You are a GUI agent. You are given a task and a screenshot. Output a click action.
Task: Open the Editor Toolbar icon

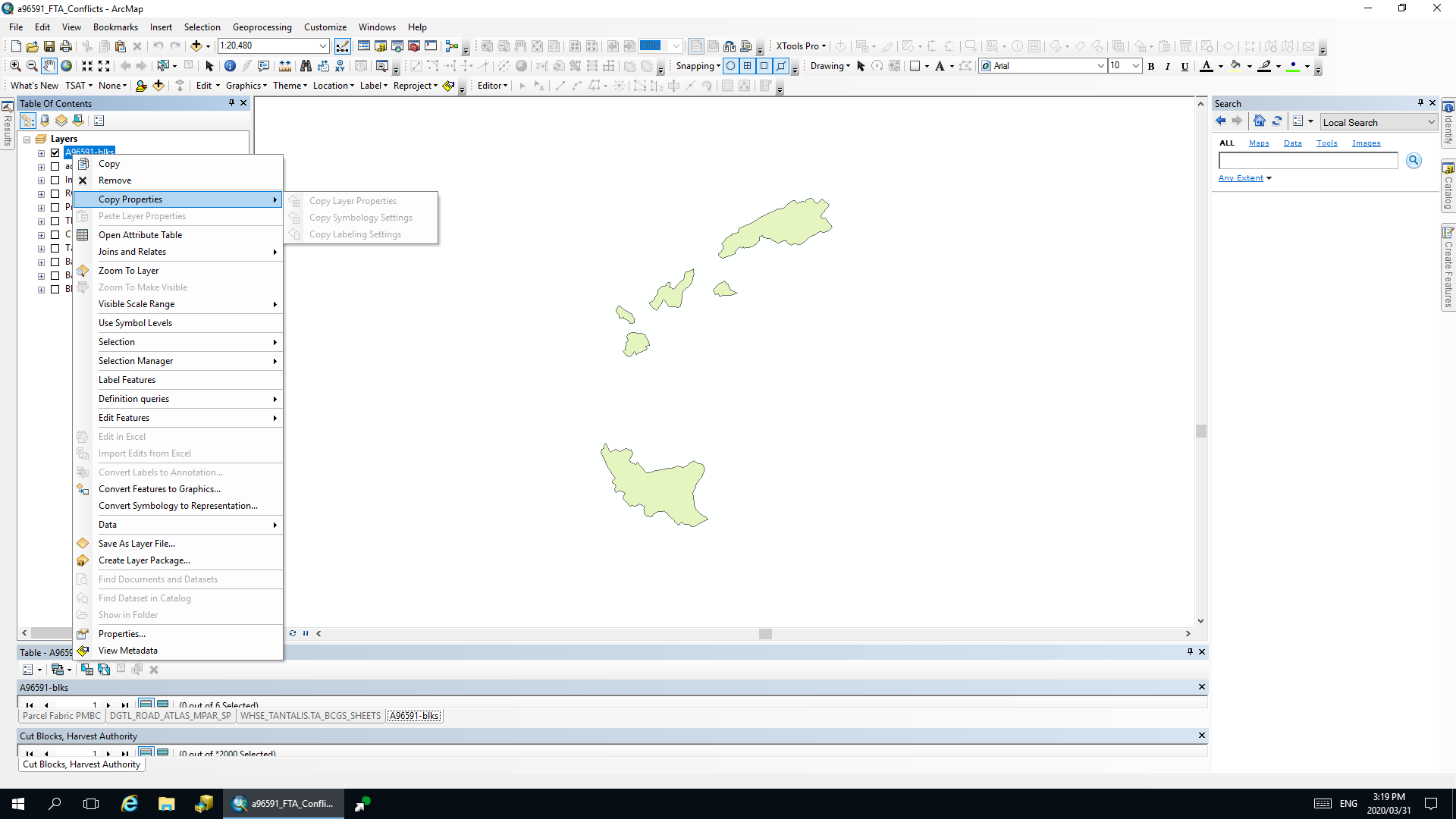click(x=343, y=46)
